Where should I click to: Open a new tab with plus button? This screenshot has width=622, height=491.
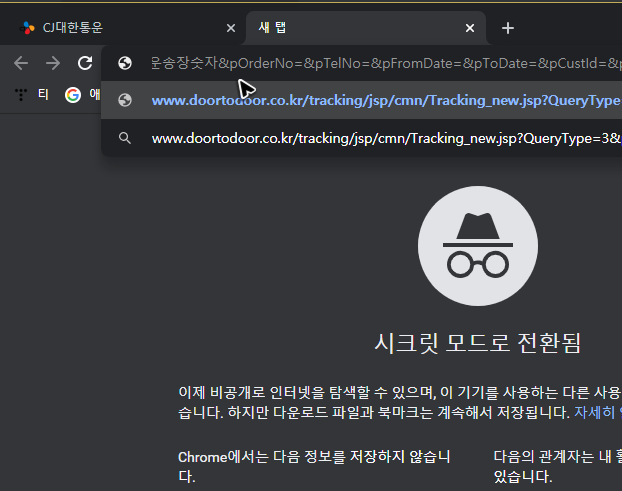(x=508, y=28)
